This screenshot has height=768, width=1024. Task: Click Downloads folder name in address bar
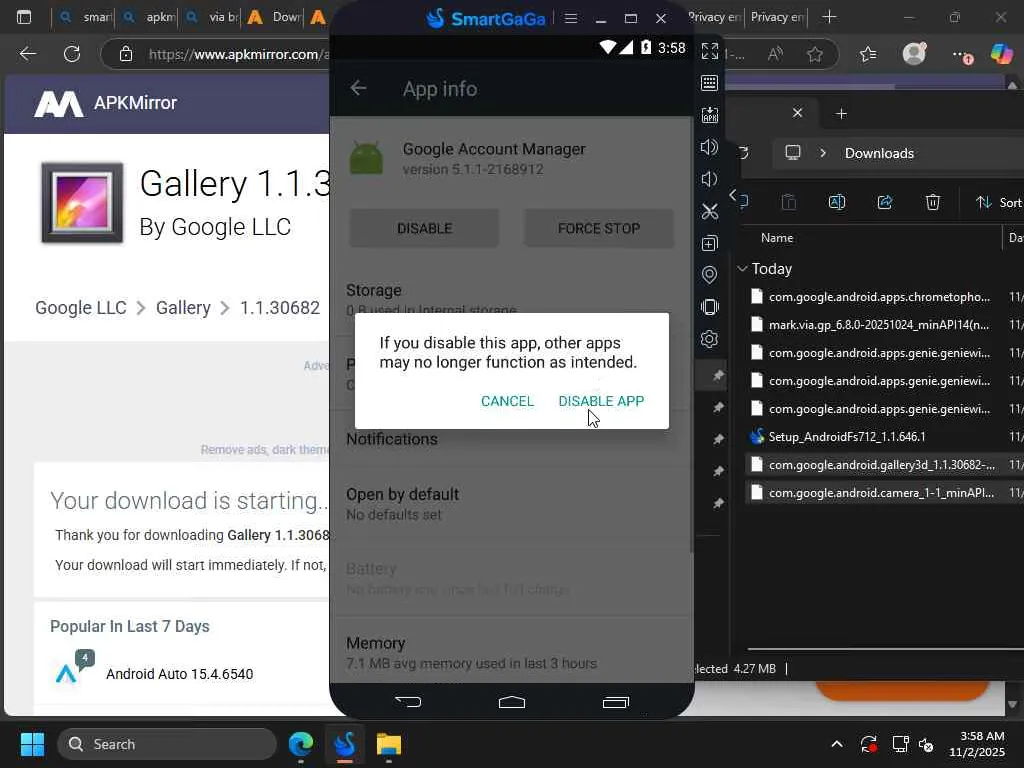tap(879, 153)
